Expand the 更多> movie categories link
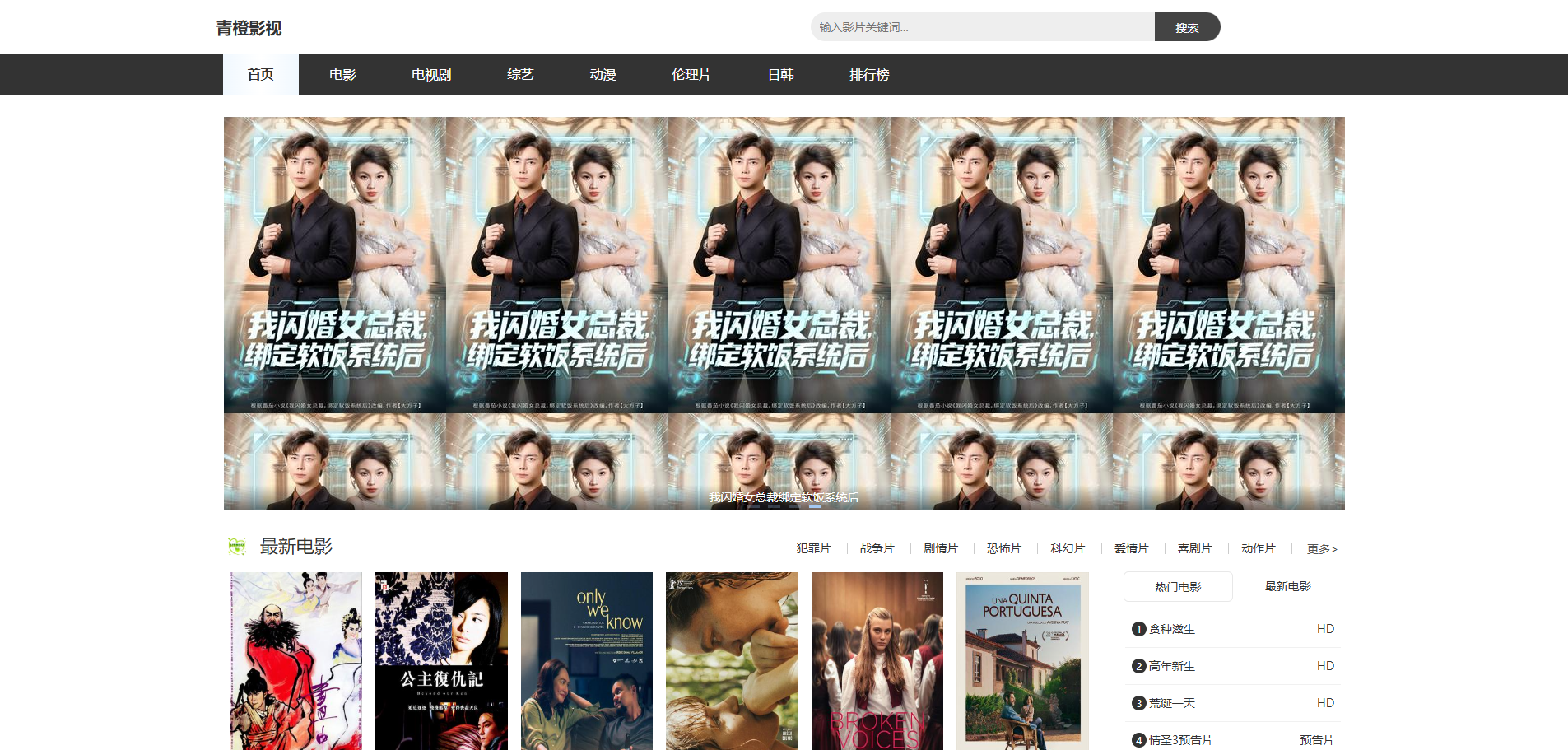Viewport: 1568px width, 750px height. (x=1322, y=548)
